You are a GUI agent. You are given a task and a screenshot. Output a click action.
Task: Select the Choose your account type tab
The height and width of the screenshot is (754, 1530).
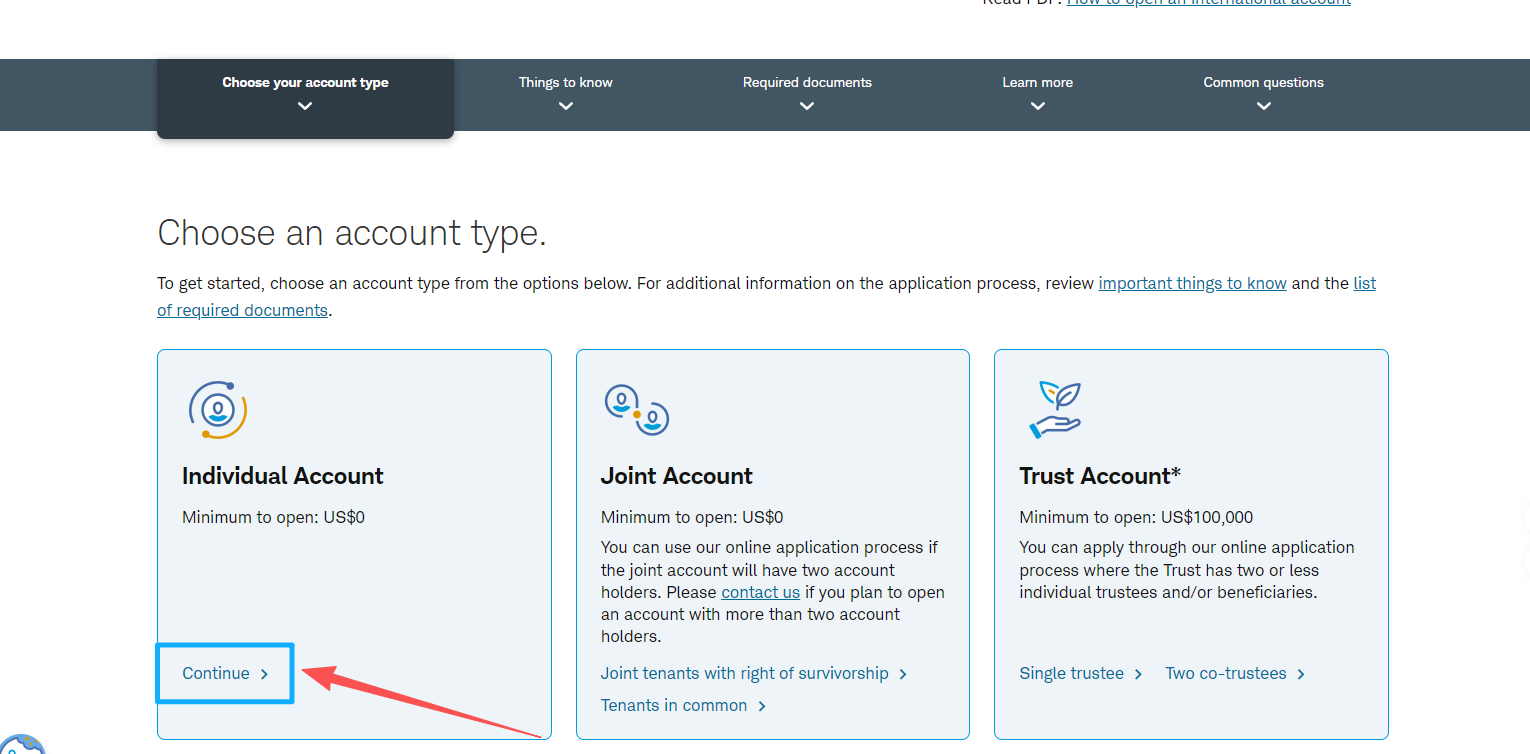point(305,97)
